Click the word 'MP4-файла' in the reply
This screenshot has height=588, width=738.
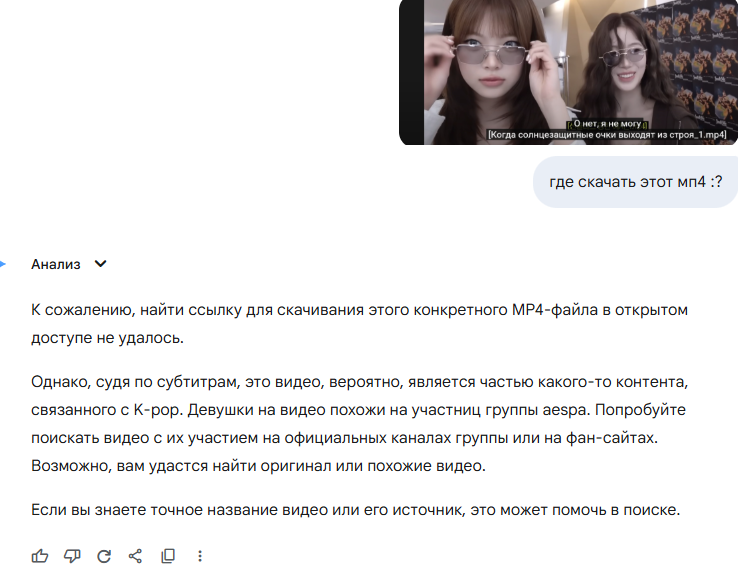[555, 310]
